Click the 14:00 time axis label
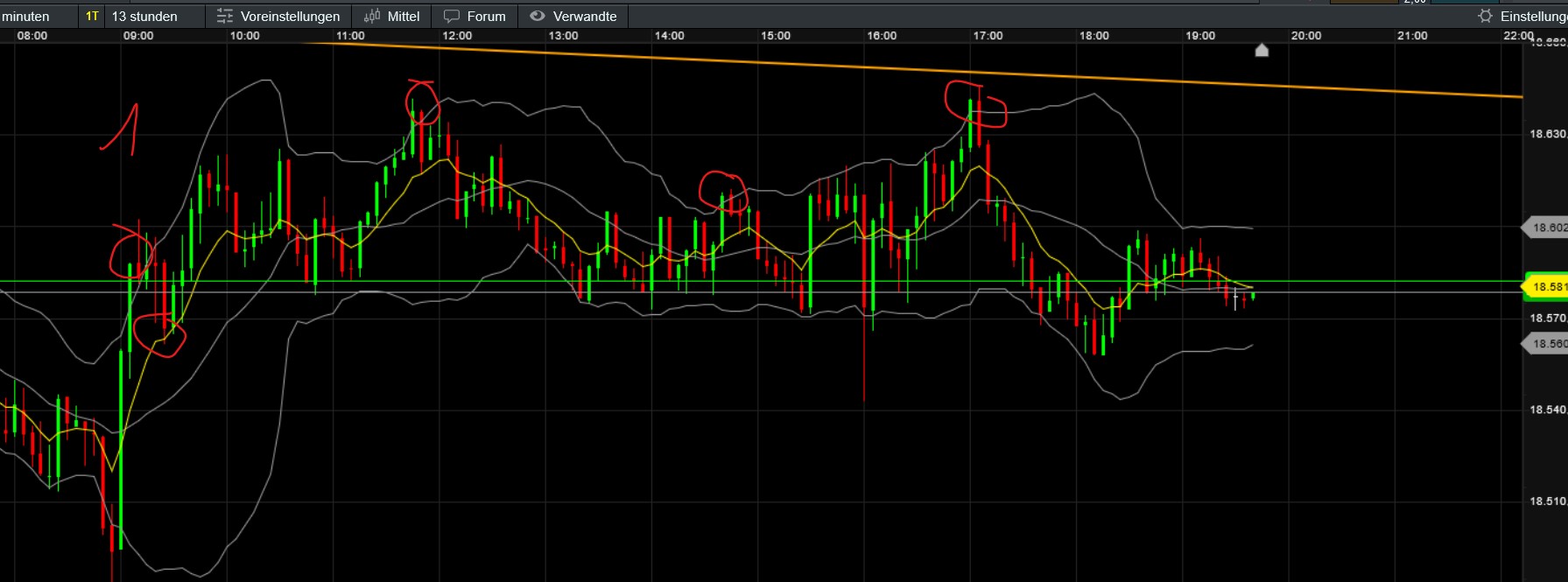The image size is (1568, 582). coord(670,36)
